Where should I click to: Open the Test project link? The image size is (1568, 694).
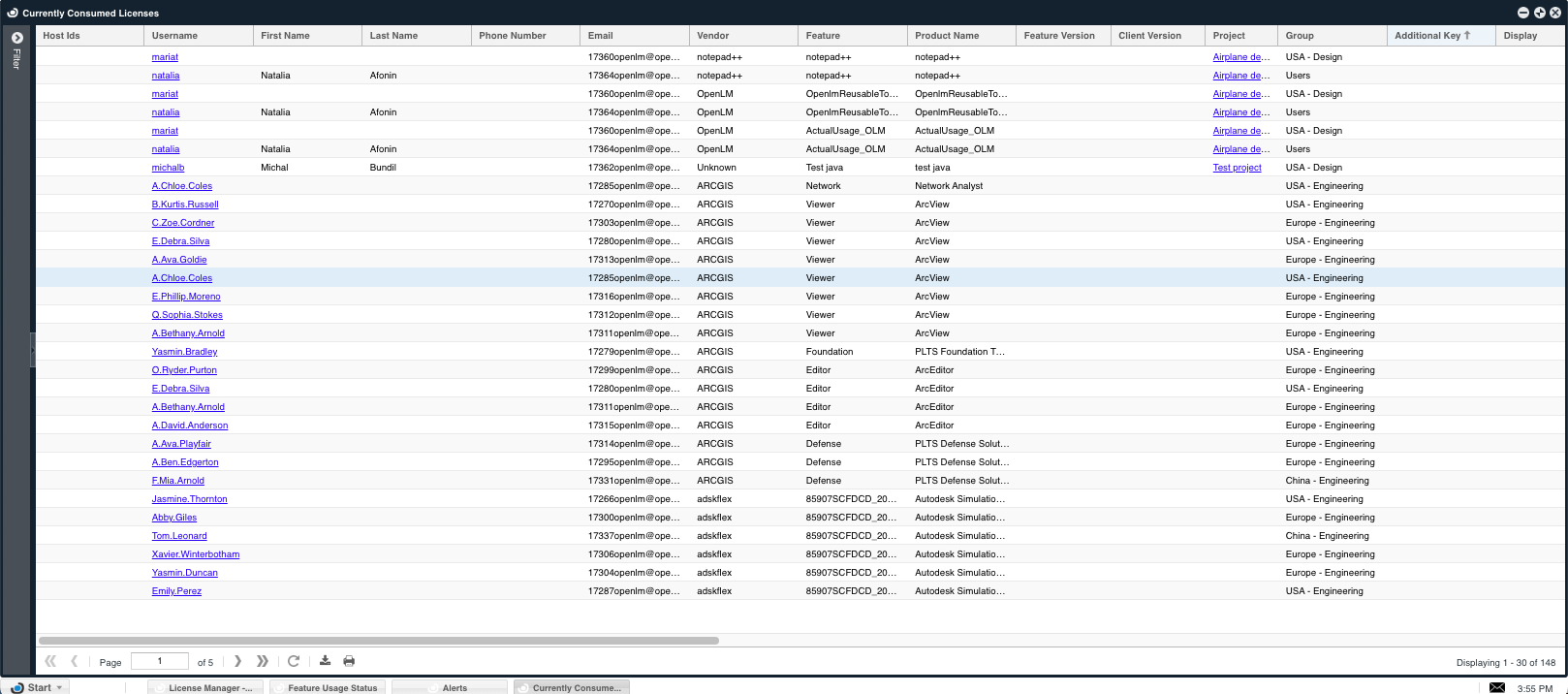click(1237, 168)
